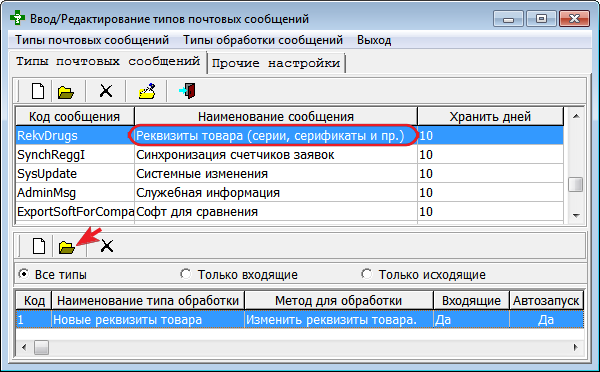The height and width of the screenshot is (372, 600).
Task: Close the window with the red X button
Action: [x=574, y=18]
